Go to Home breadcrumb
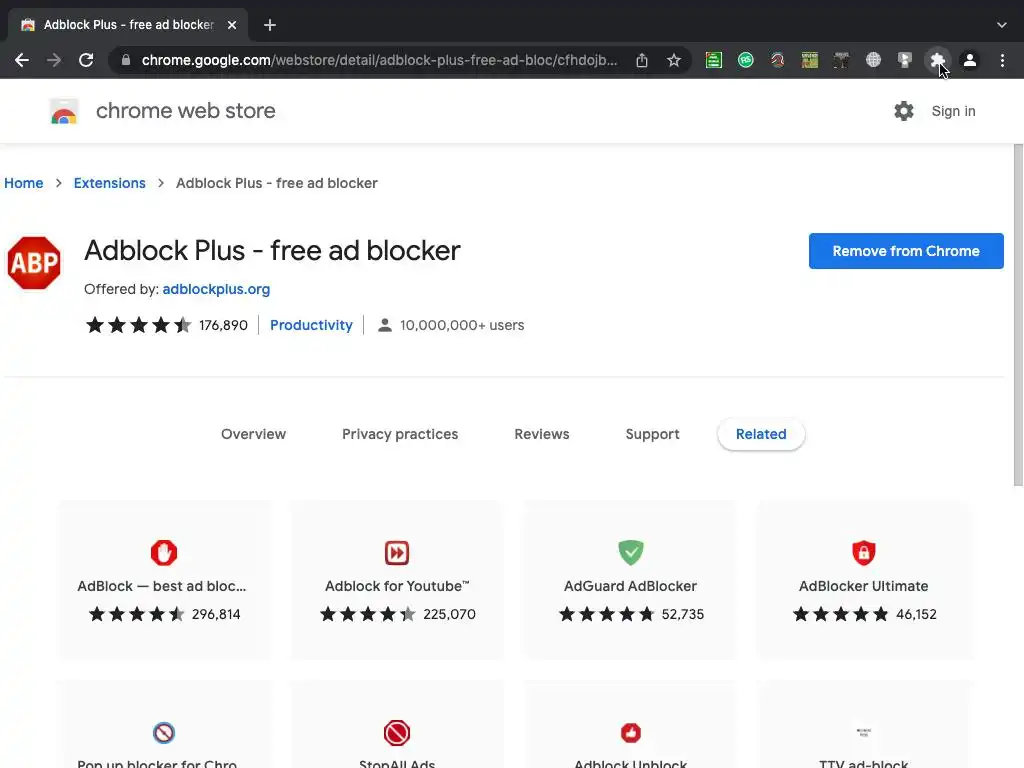This screenshot has width=1024, height=768. click(24, 183)
